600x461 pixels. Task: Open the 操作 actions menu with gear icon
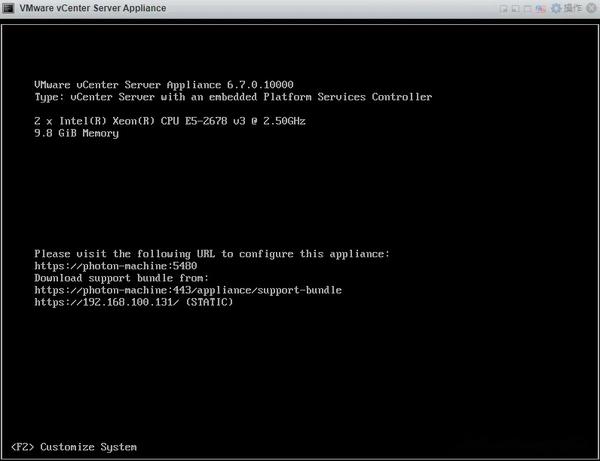pos(566,8)
